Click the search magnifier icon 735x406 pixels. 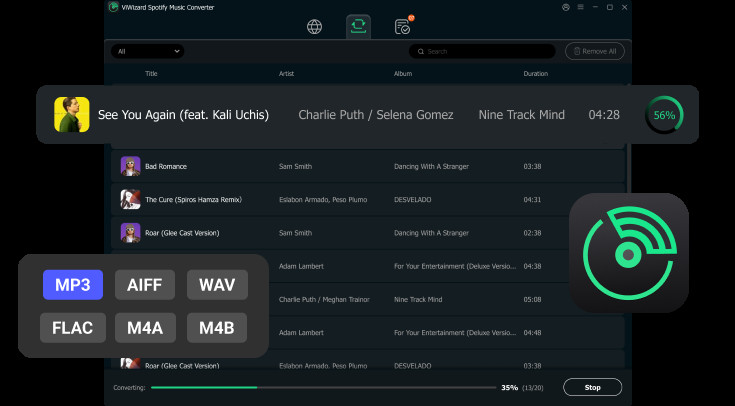pos(421,52)
